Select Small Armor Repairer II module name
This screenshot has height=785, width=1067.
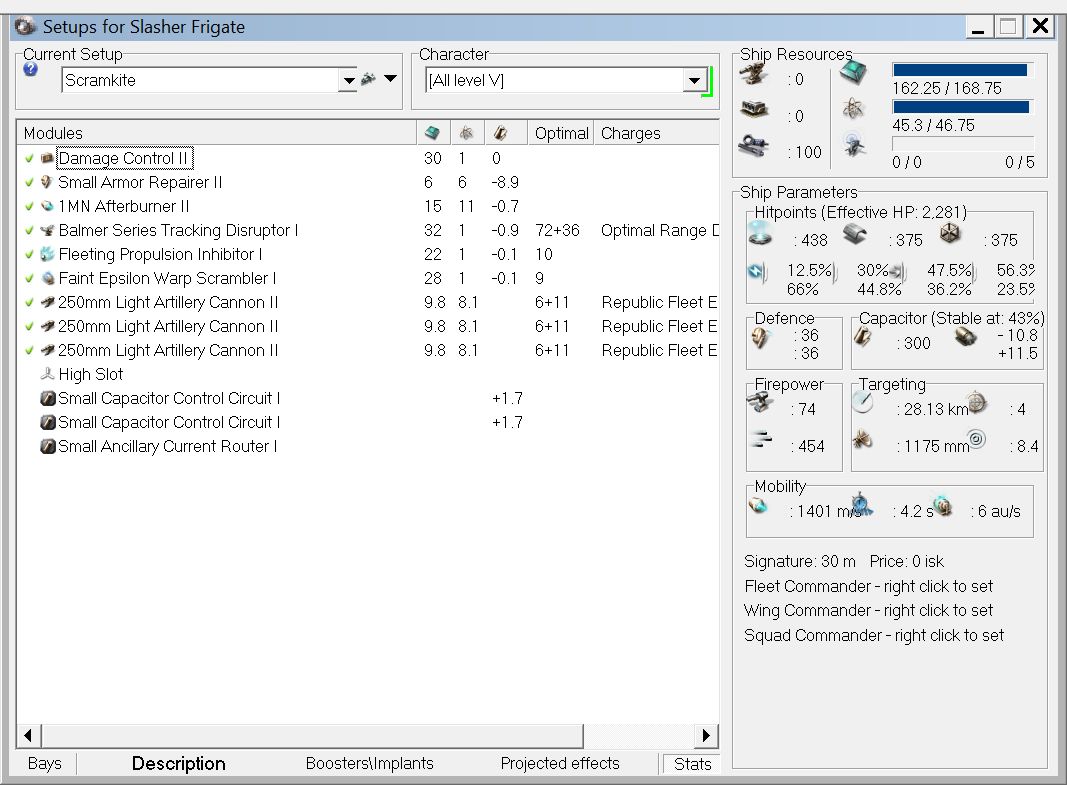click(x=140, y=182)
